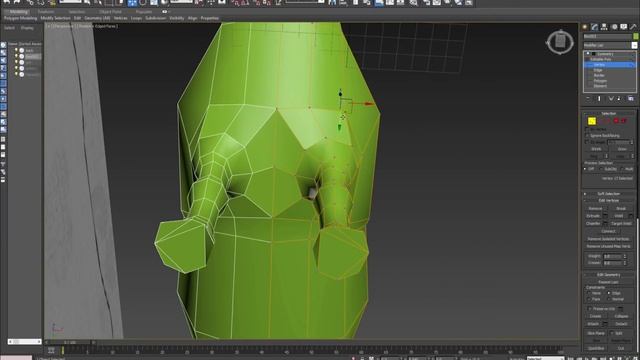
Task: Collapse the Selection rollout header
Action: coord(609,113)
